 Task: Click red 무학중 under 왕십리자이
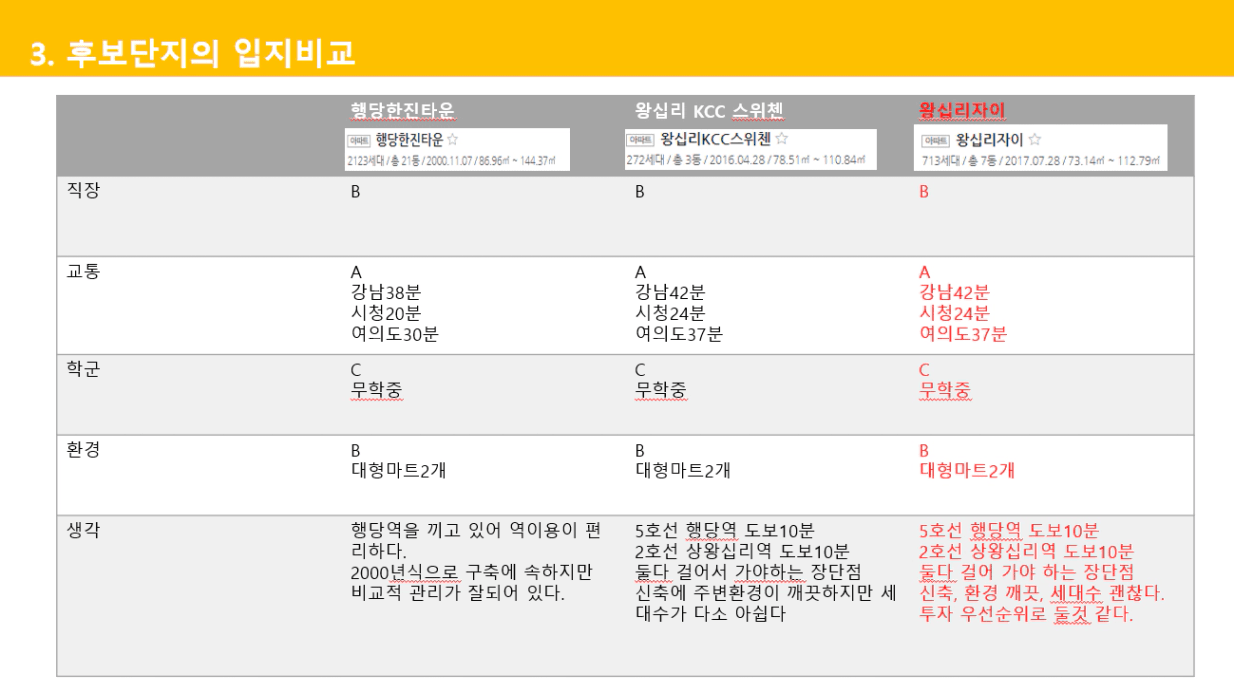click(946, 390)
